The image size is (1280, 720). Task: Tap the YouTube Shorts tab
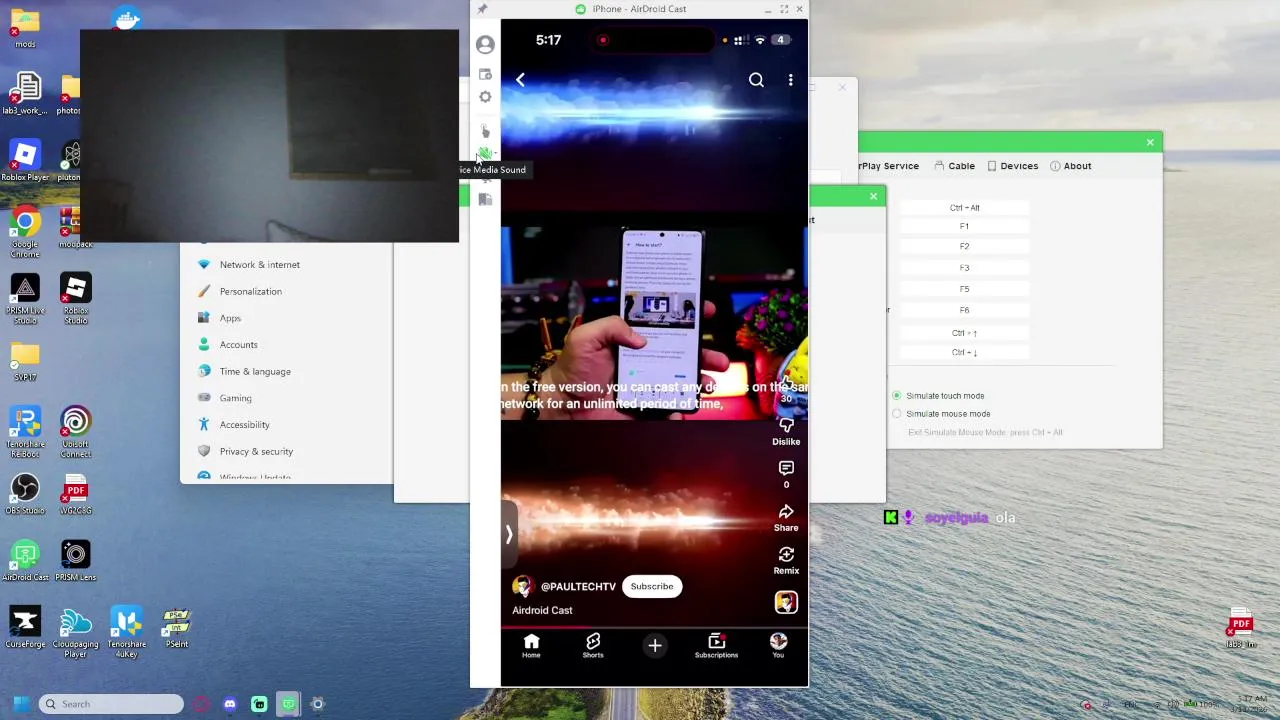click(x=593, y=646)
